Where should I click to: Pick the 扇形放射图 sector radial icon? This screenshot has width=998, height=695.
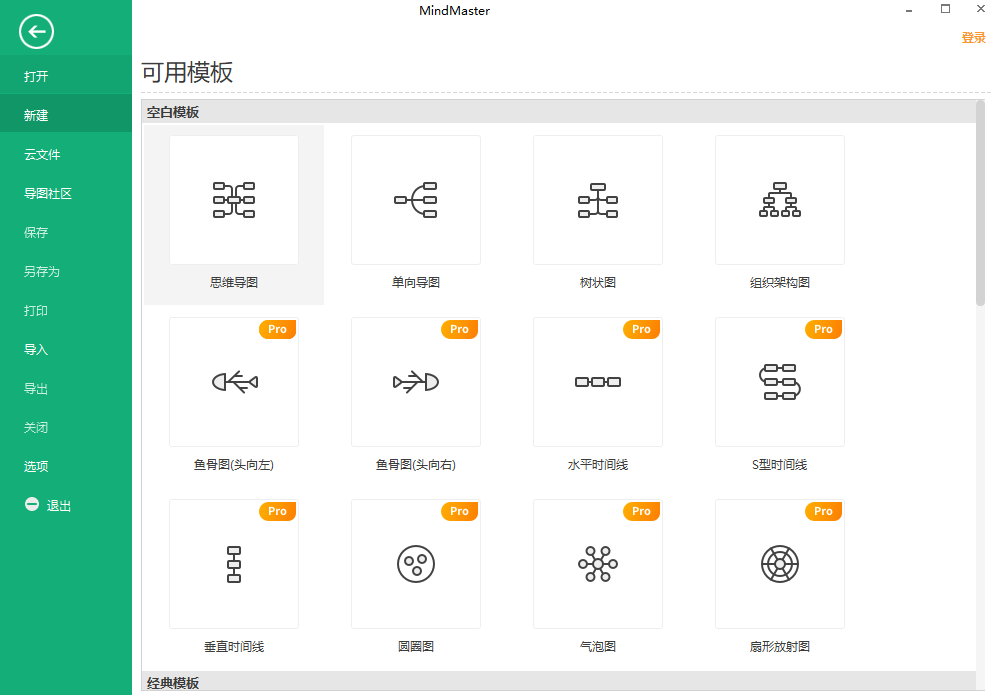click(x=780, y=564)
